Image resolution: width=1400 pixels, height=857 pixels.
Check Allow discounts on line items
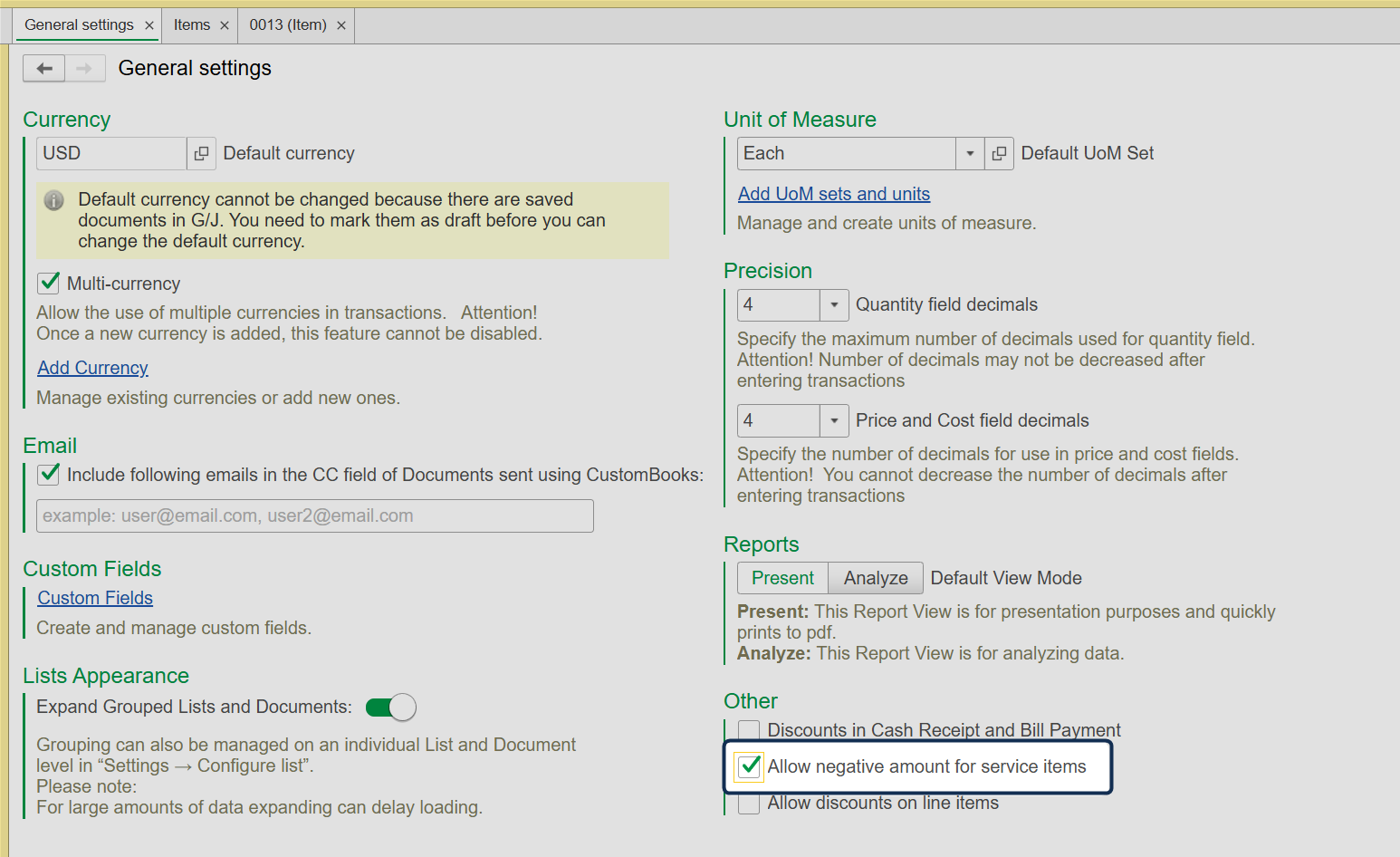[x=749, y=804]
